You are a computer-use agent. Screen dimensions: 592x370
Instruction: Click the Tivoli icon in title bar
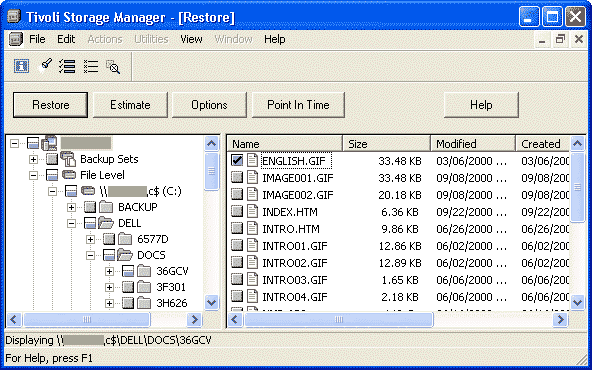click(x=14, y=17)
